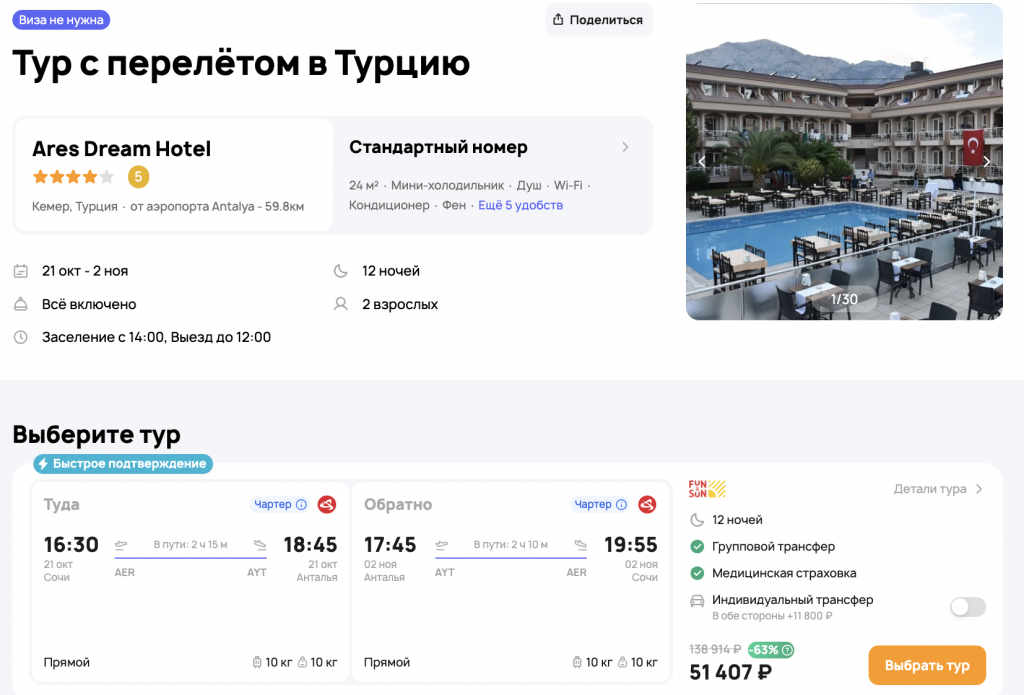This screenshot has width=1024, height=695.
Task: Expand Стандартный номер details chevron
Action: [x=626, y=147]
